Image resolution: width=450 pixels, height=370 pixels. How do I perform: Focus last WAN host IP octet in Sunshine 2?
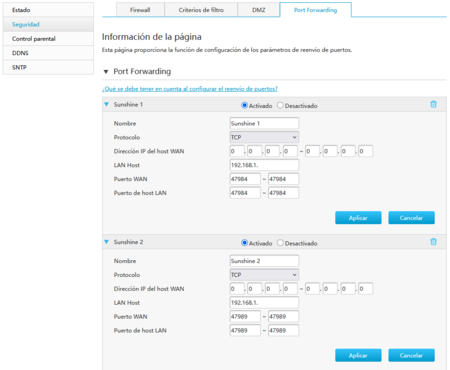coord(366,289)
